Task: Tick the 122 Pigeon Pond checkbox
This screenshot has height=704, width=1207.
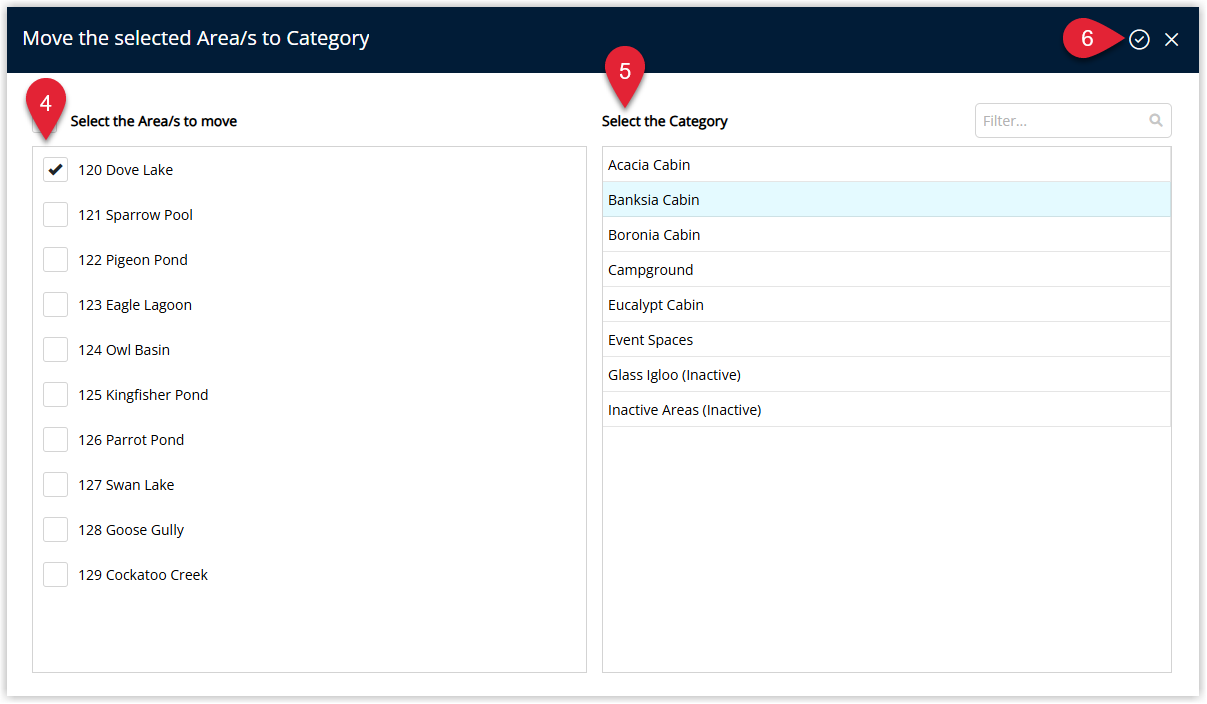Action: point(55,260)
